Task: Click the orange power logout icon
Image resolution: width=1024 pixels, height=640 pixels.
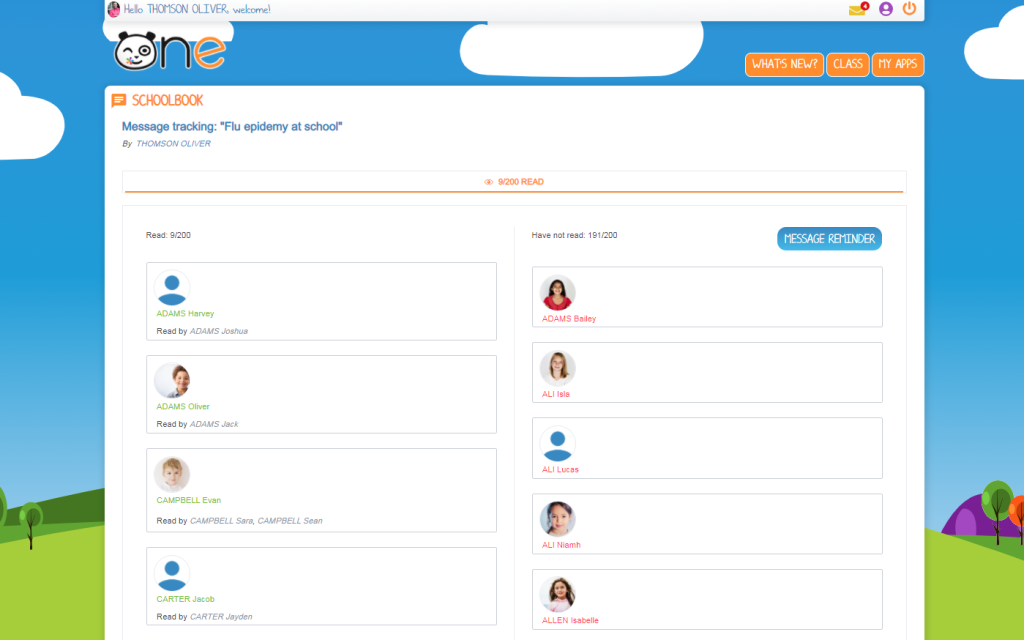Action: pyautogui.click(x=909, y=8)
